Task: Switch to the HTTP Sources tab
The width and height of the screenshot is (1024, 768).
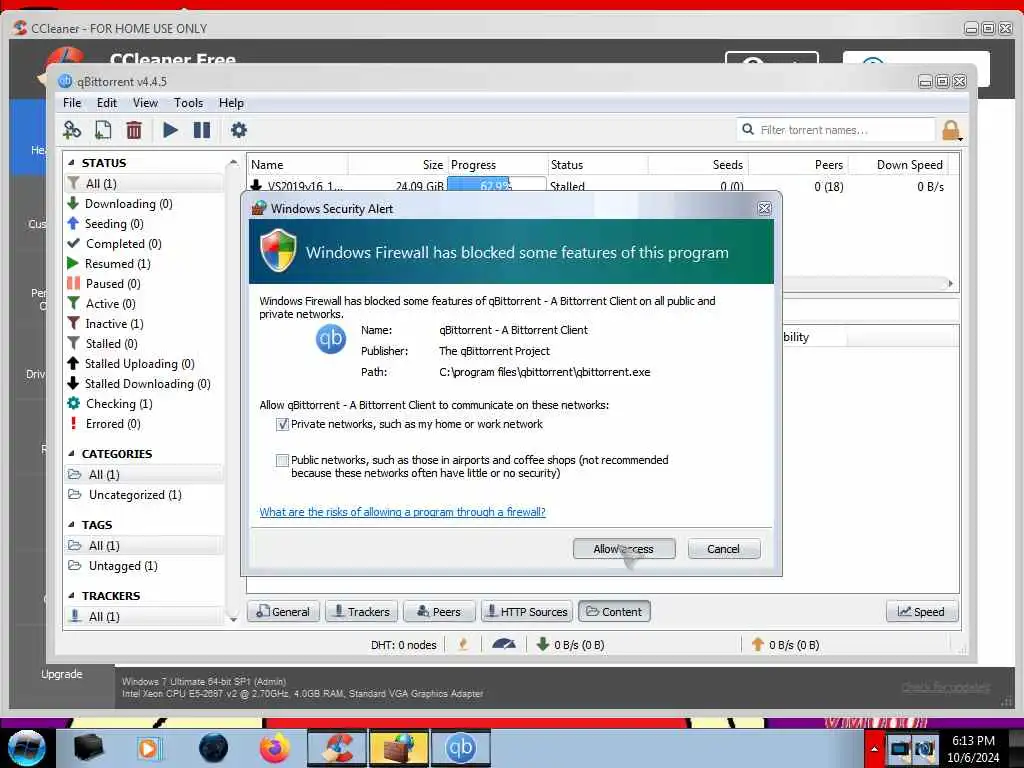Action: 527,612
